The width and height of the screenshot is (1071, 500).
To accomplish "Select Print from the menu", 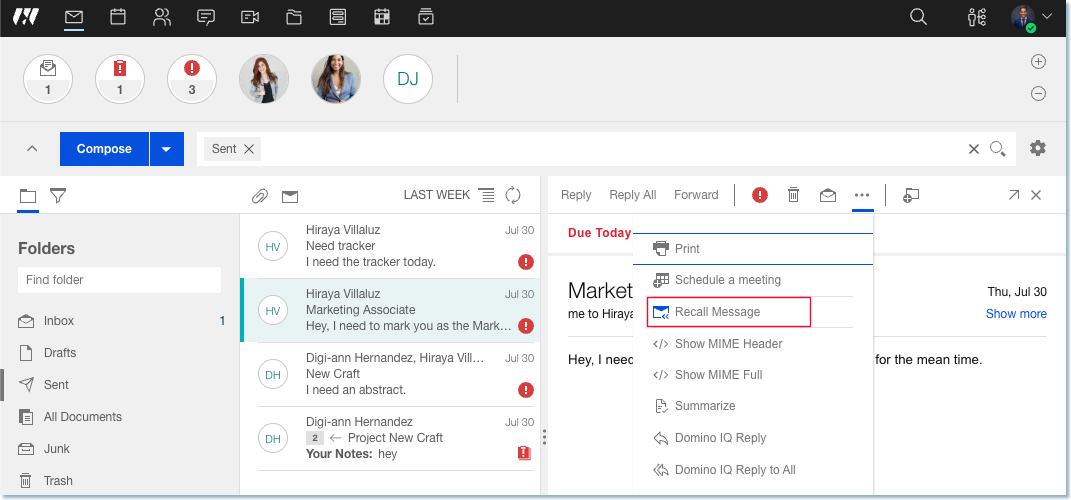I will click(x=753, y=249).
